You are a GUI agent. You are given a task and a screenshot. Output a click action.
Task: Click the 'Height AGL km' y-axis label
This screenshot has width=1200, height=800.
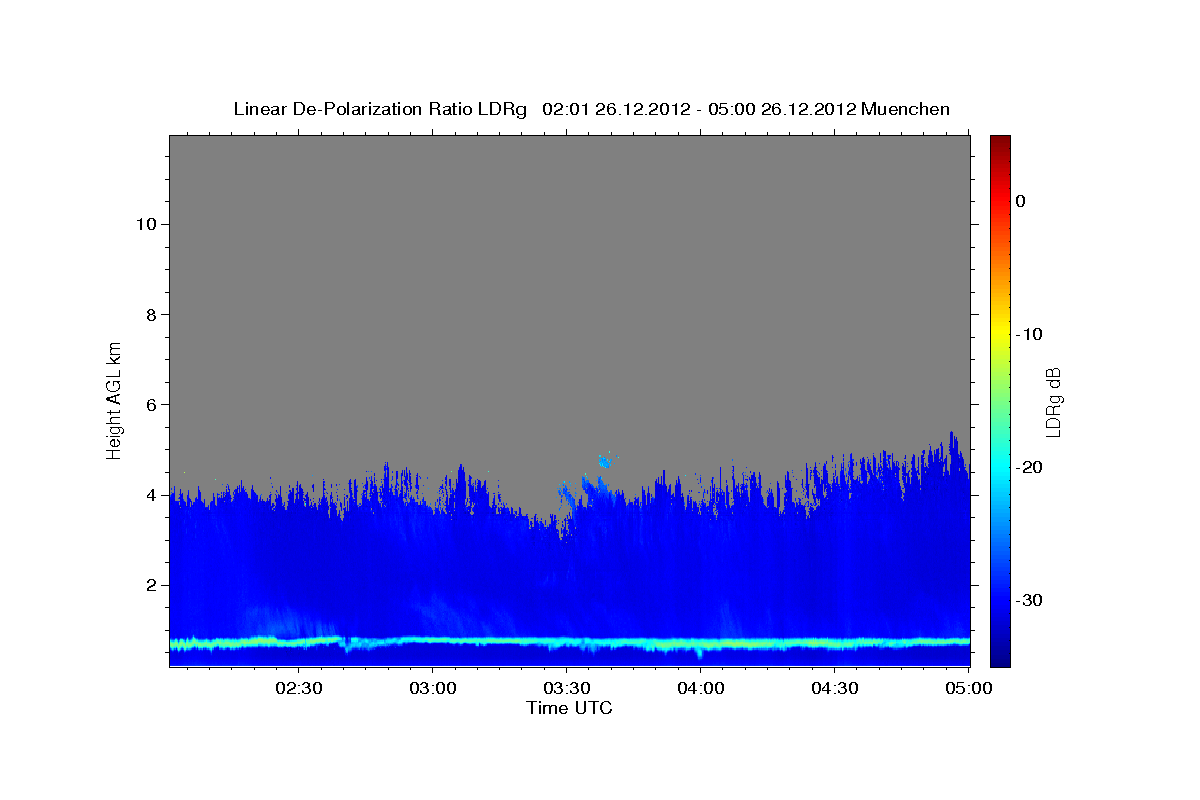(x=115, y=399)
